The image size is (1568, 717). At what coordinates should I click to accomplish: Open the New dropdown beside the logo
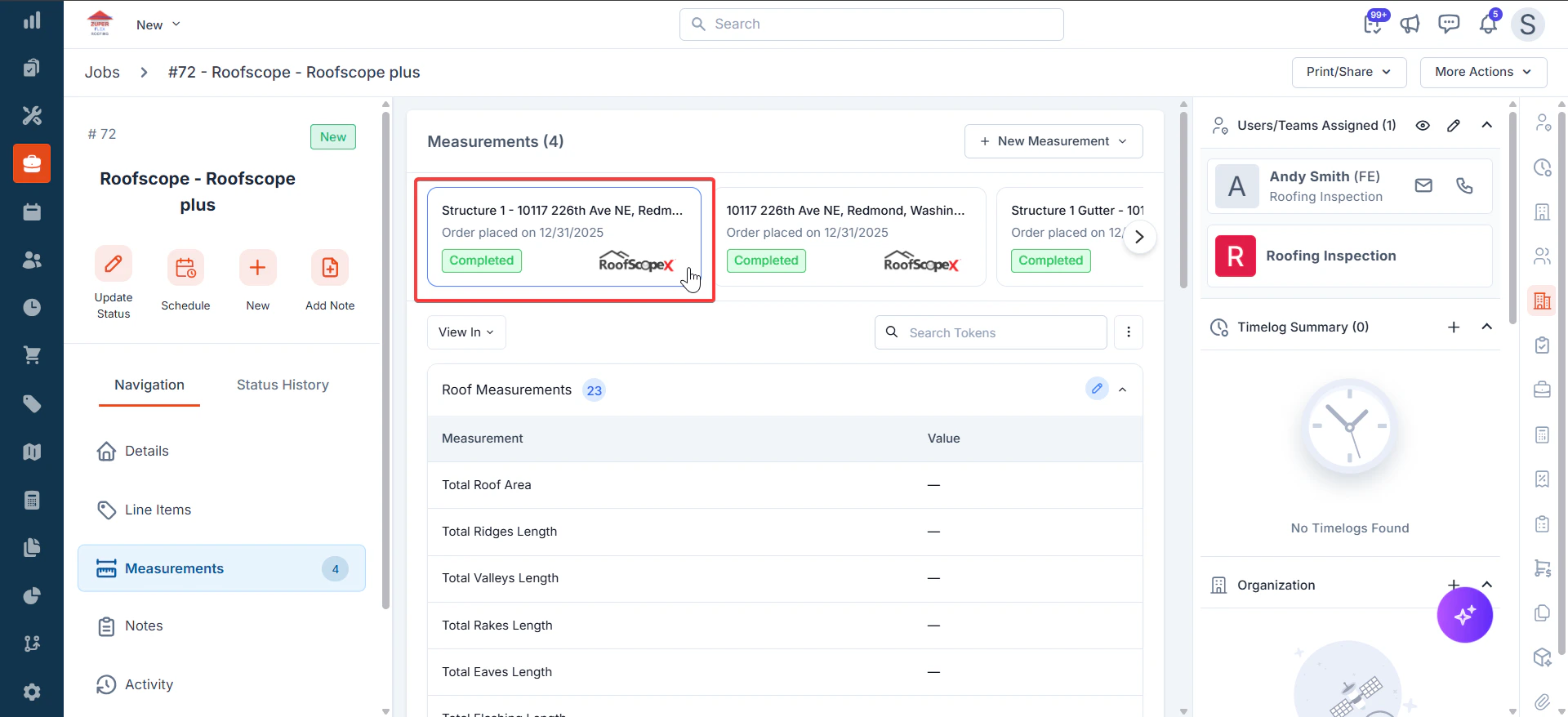click(158, 24)
